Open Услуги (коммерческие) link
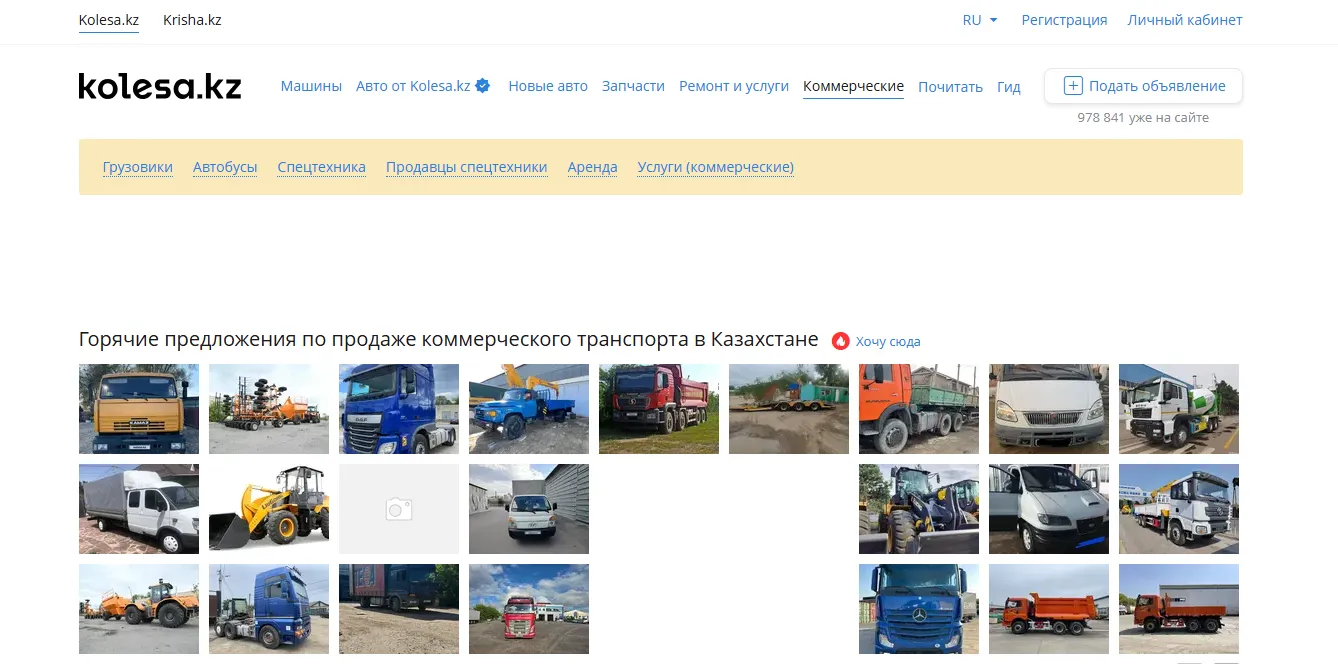Image resolution: width=1338 pixels, height=664 pixels. (716, 167)
